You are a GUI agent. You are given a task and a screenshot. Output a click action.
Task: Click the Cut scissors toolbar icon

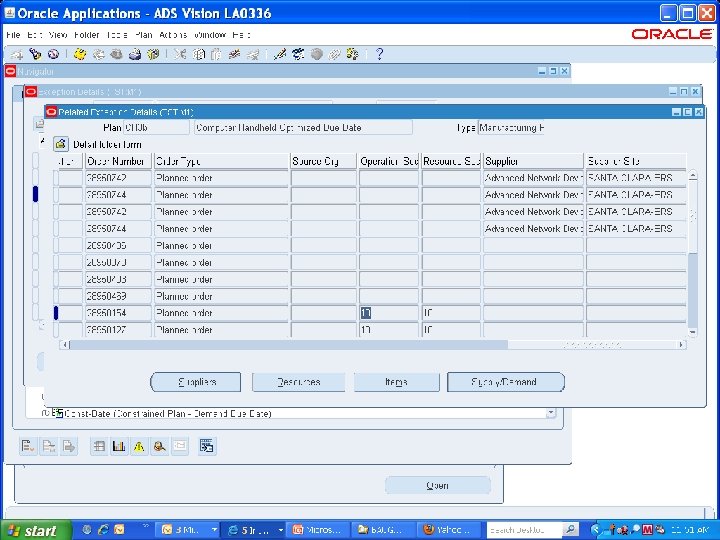(x=180, y=54)
